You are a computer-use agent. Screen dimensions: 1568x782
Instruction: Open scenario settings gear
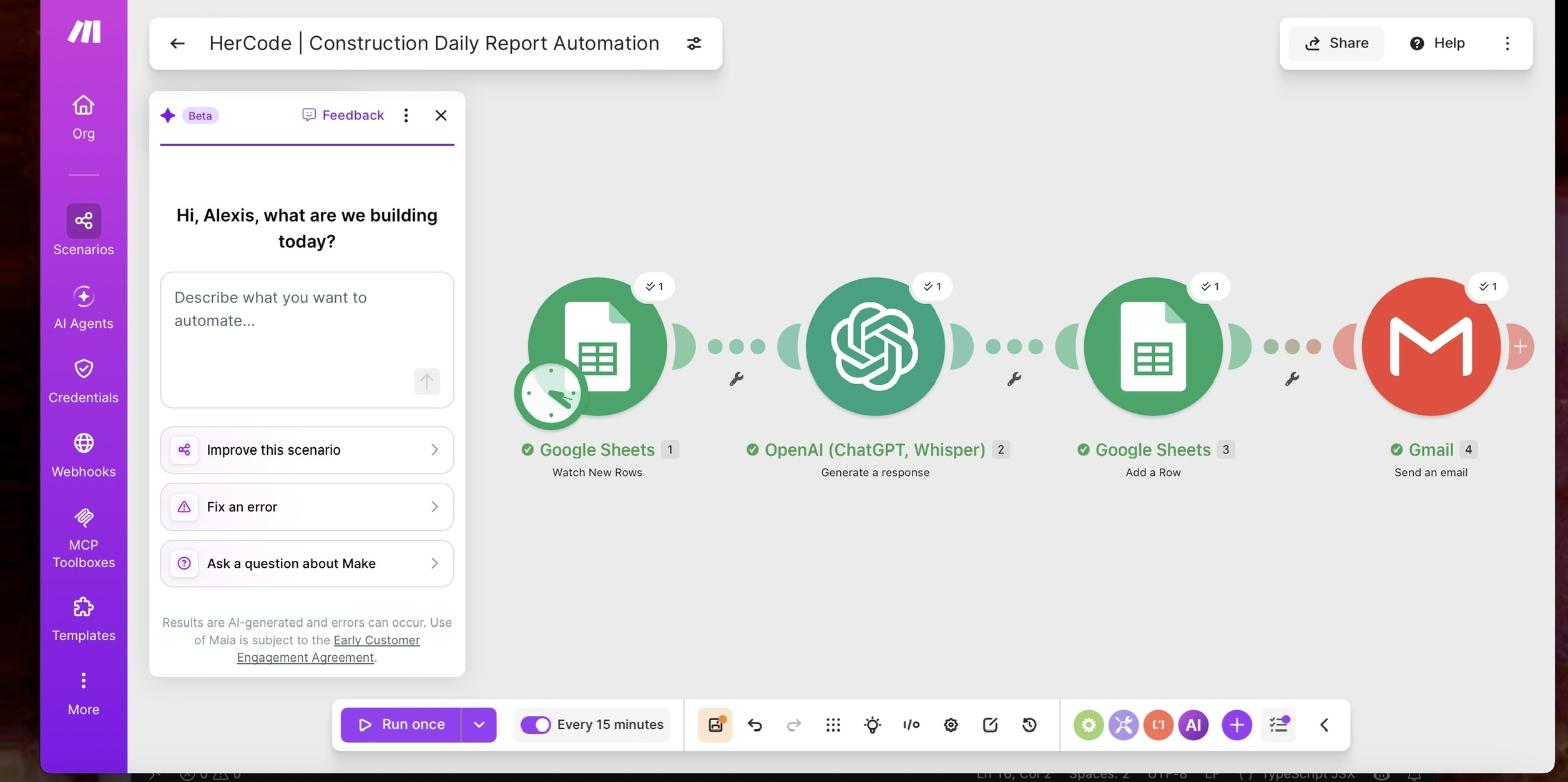click(x=951, y=725)
